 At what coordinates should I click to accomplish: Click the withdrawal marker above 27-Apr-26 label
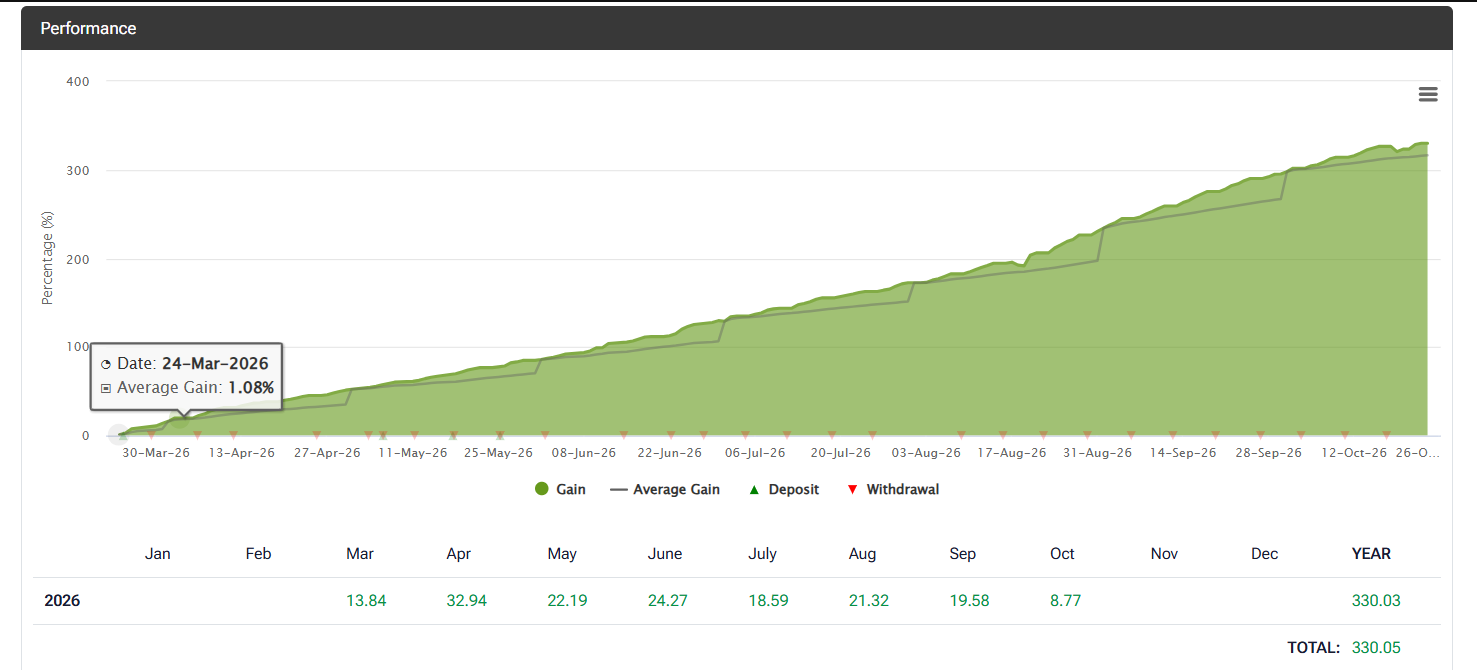[x=316, y=435]
